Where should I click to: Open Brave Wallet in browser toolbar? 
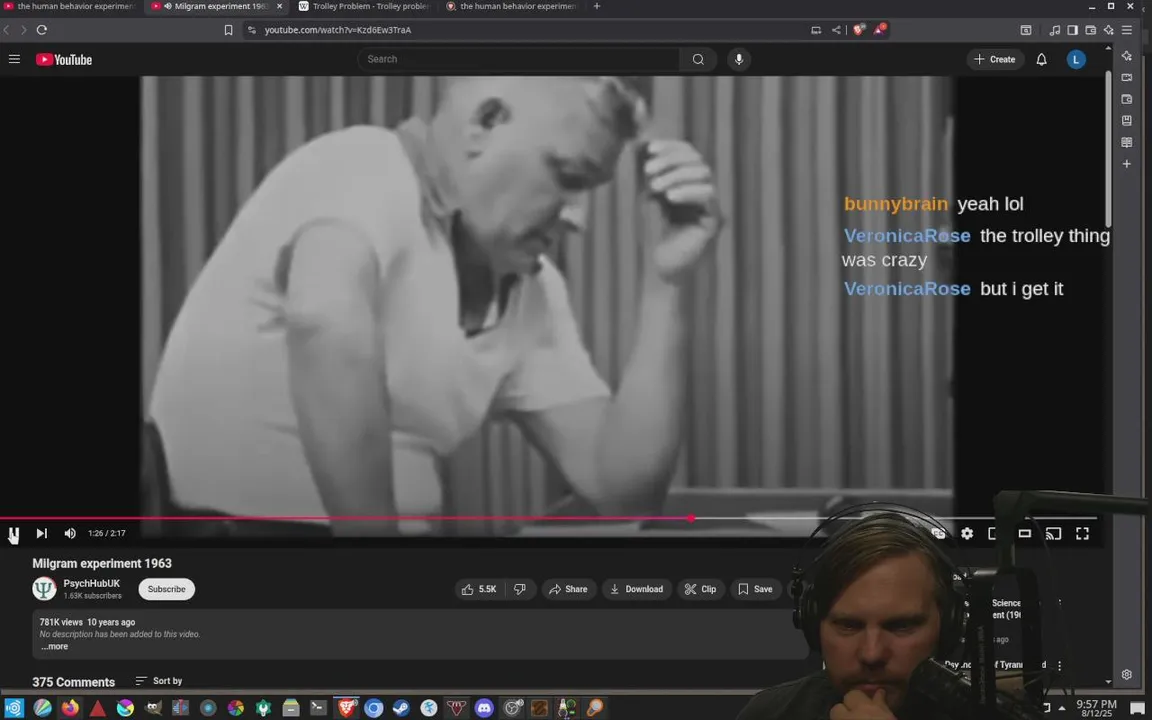[x=1090, y=30]
